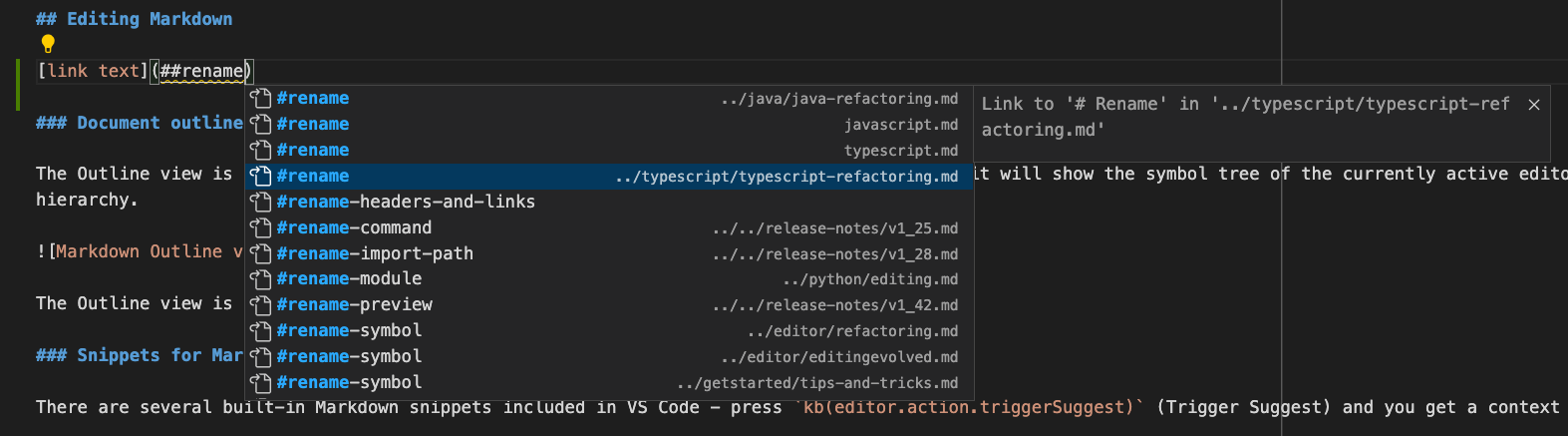The image size is (1568, 436).
Task: Click the icon beside the java-refactoring.md suggestion
Action: 261,98
